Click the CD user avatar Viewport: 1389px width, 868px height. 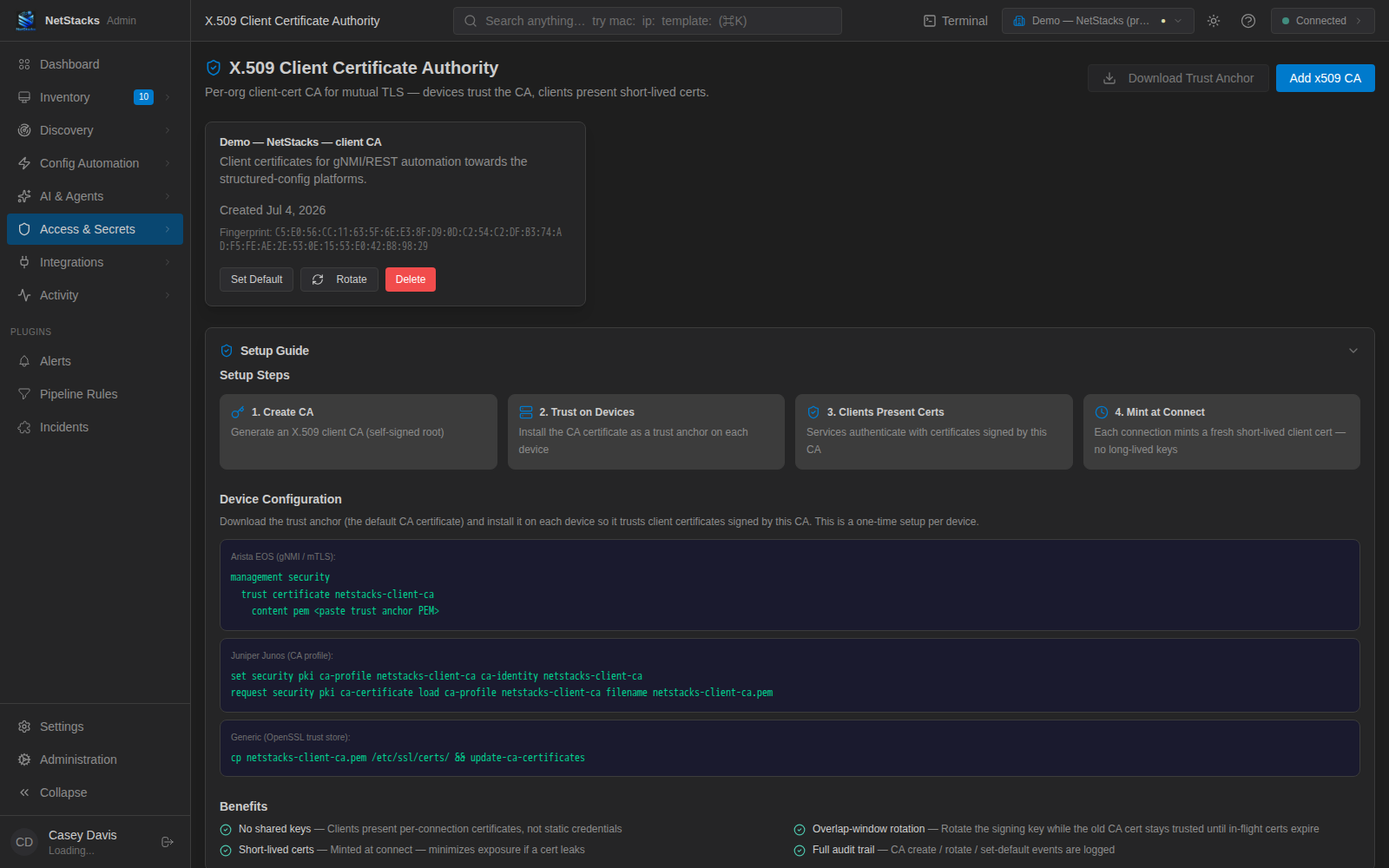(x=24, y=842)
